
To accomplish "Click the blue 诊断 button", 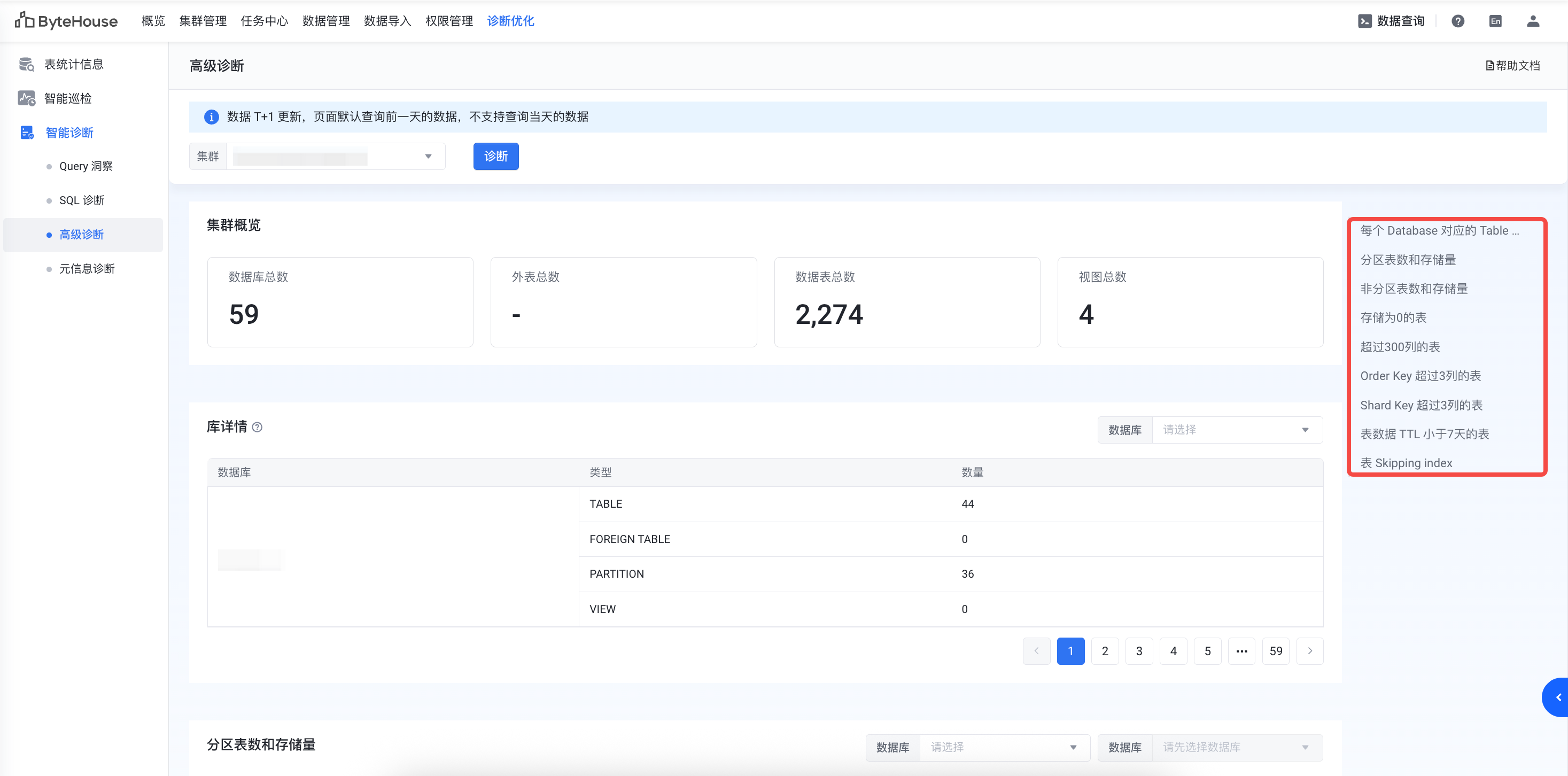I will pyautogui.click(x=495, y=157).
